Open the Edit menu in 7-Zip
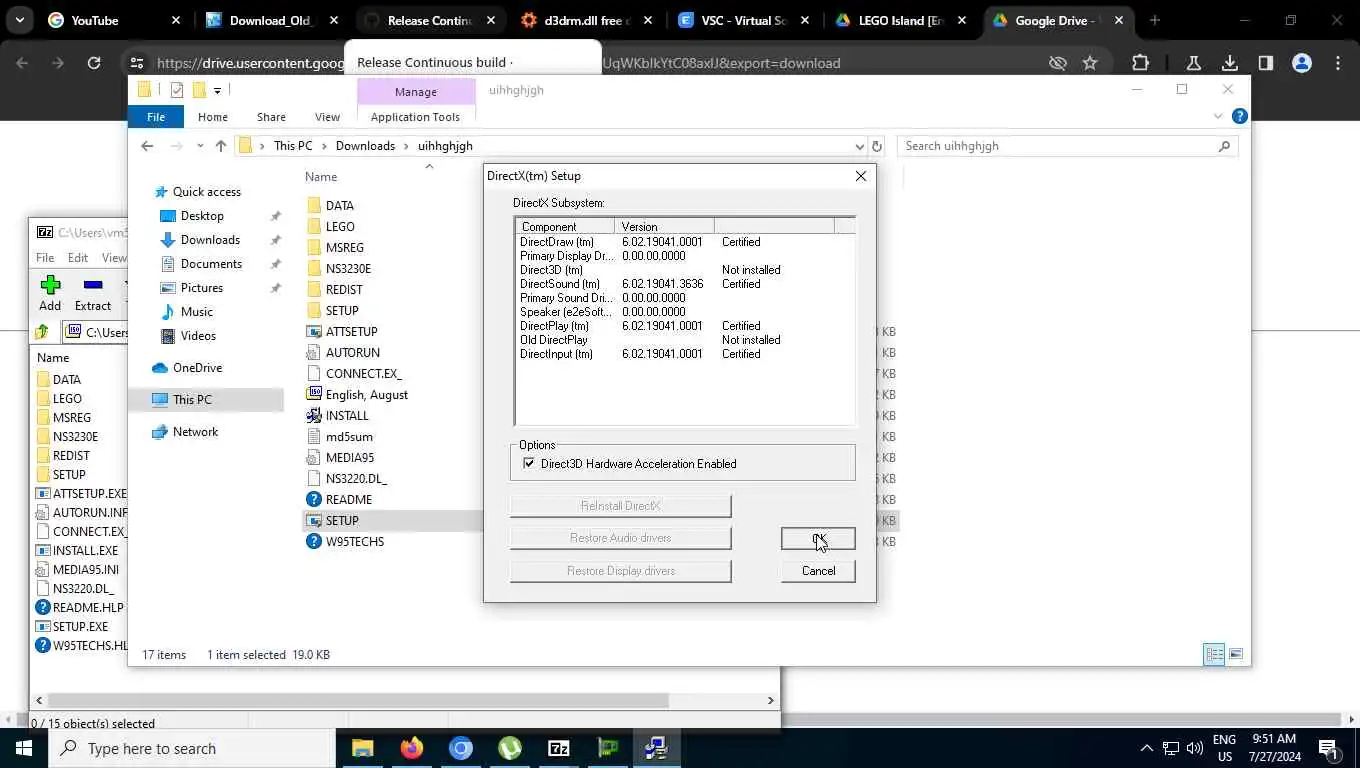The image size is (1360, 768). click(78, 258)
